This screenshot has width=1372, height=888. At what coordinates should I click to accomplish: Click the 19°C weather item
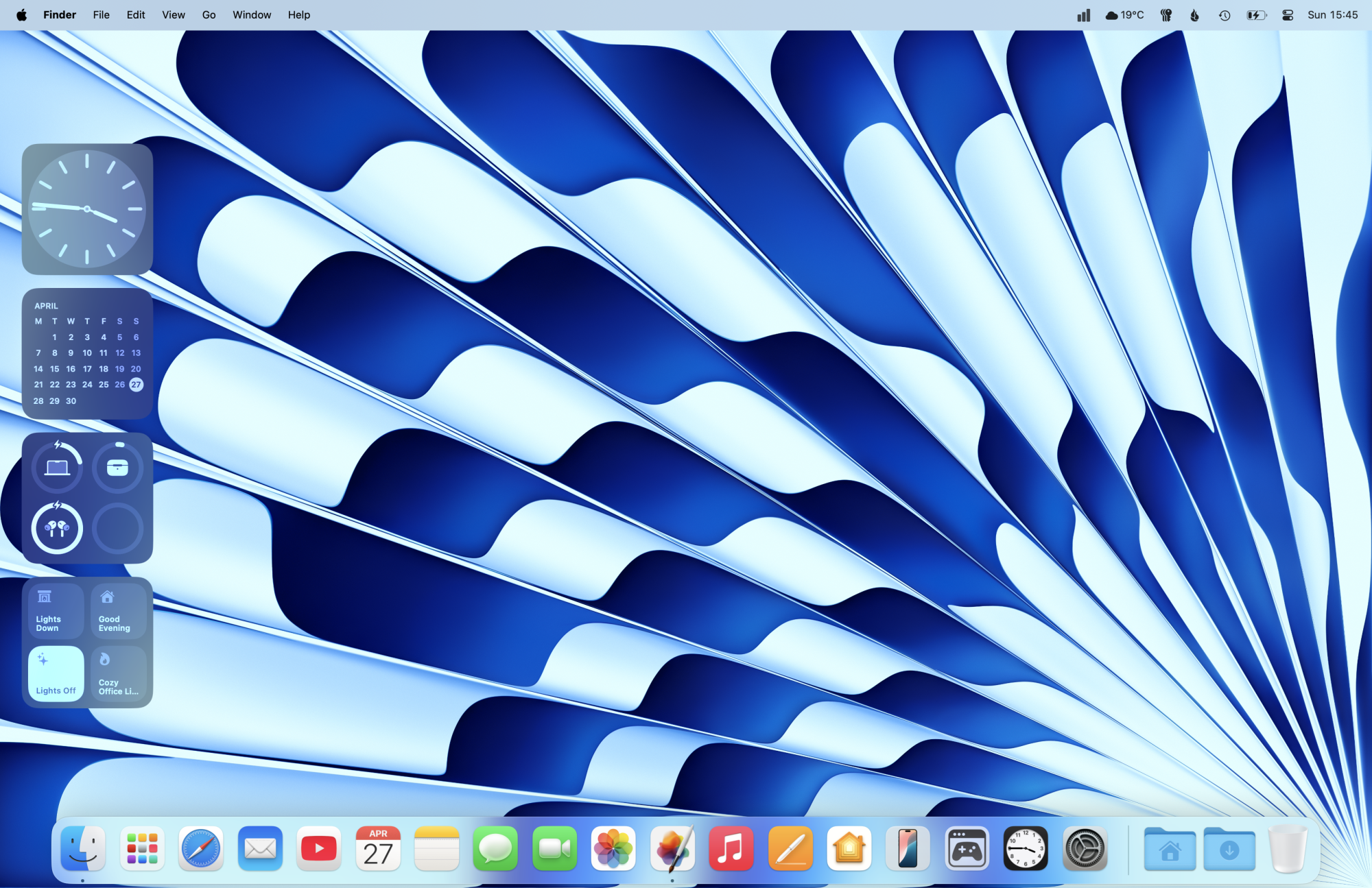click(x=1125, y=14)
